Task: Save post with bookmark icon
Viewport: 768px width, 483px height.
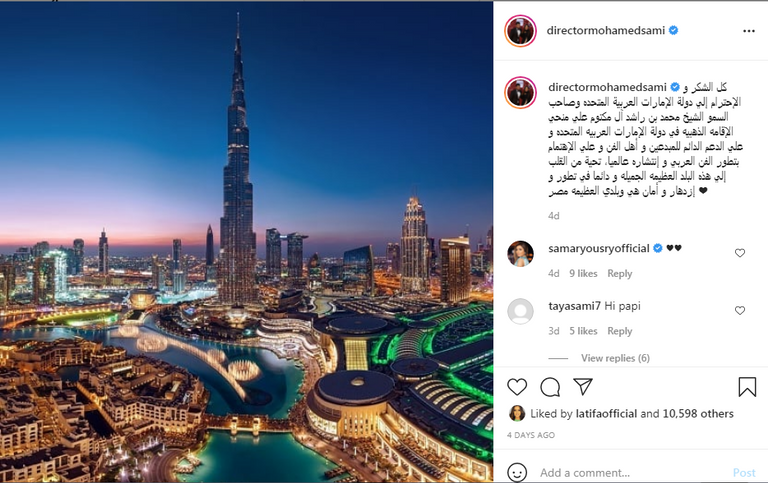Action: [747, 386]
